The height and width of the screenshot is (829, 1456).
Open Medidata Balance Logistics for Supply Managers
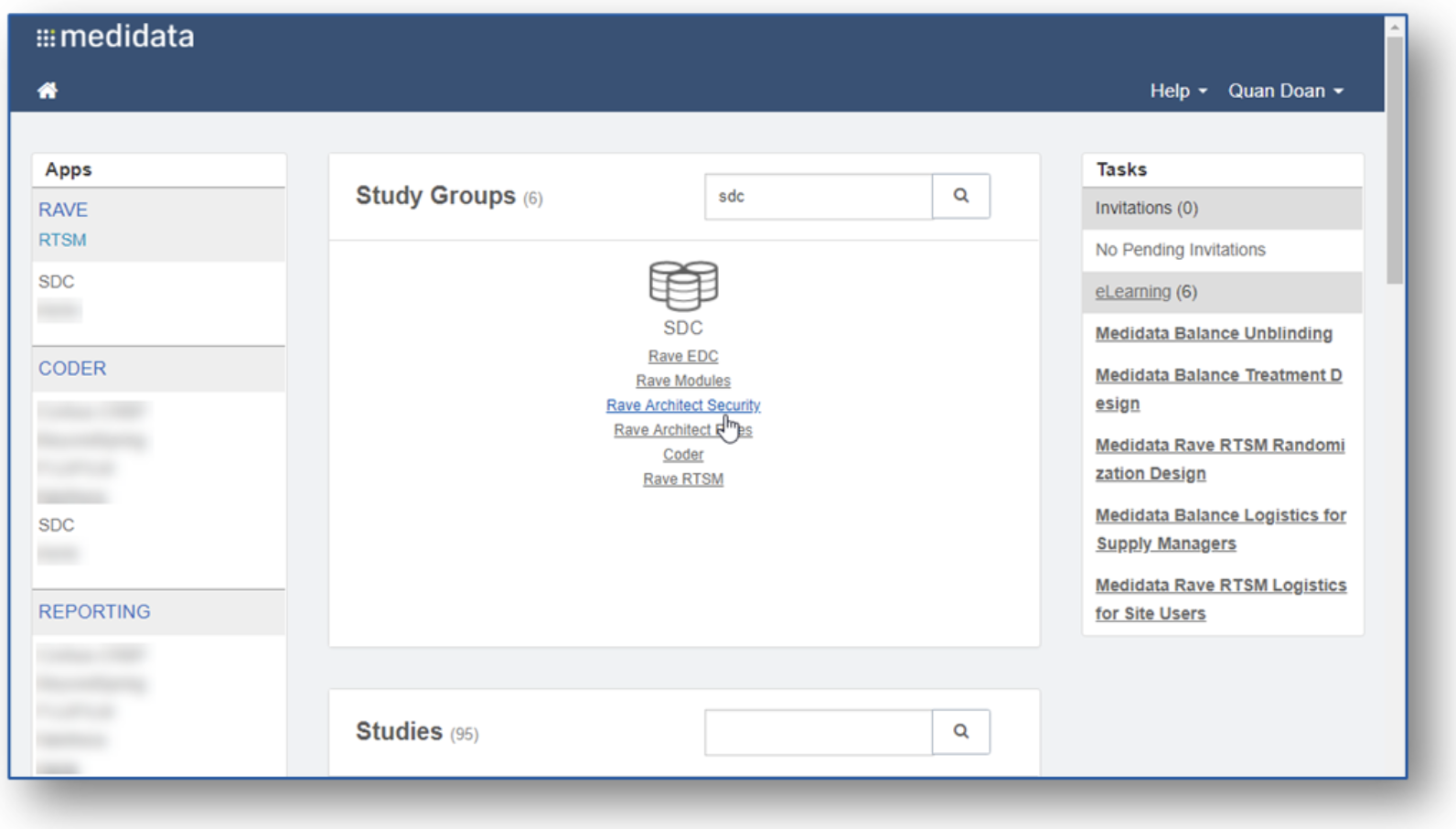click(1220, 529)
